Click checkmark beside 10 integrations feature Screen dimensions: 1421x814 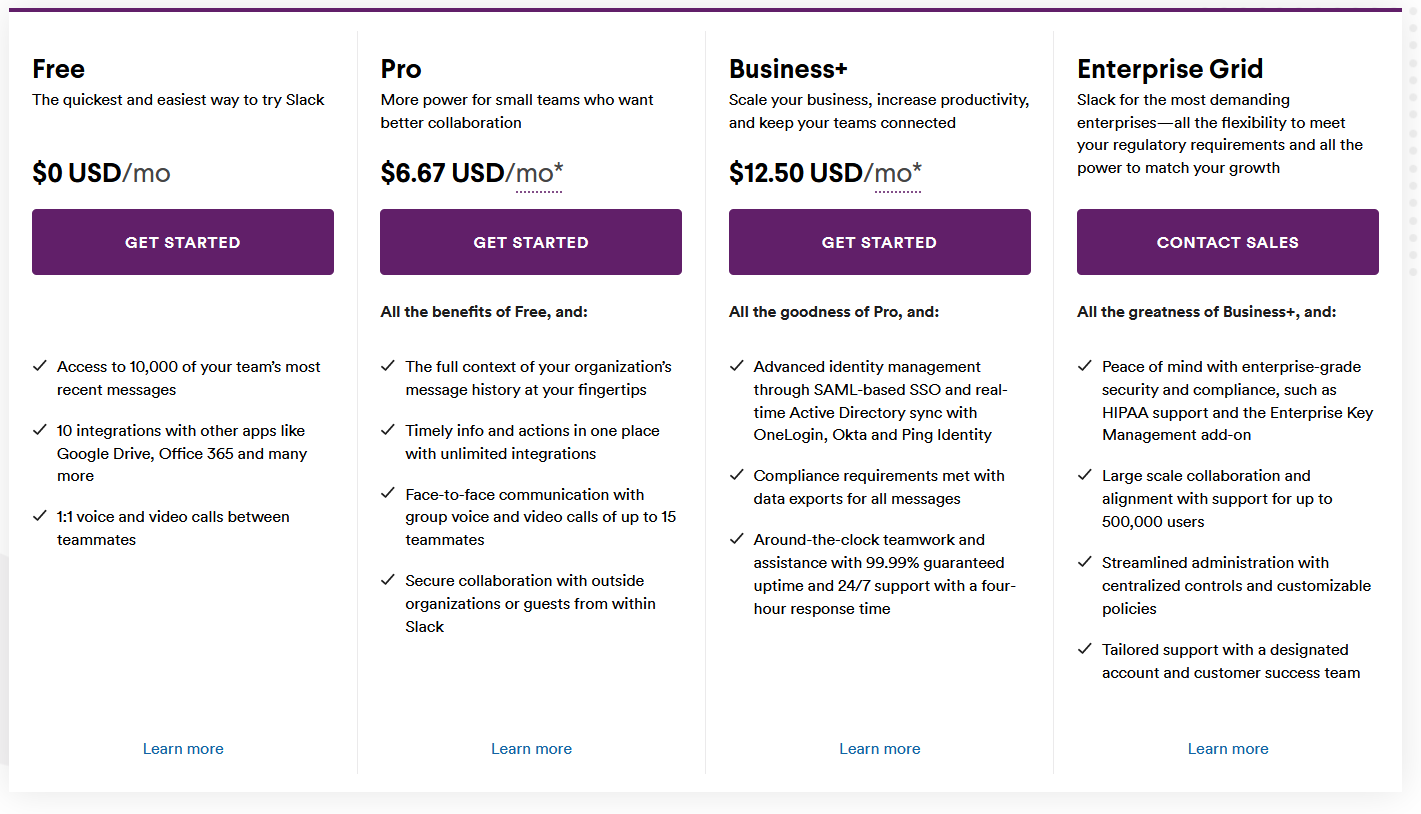pyautogui.click(x=40, y=430)
